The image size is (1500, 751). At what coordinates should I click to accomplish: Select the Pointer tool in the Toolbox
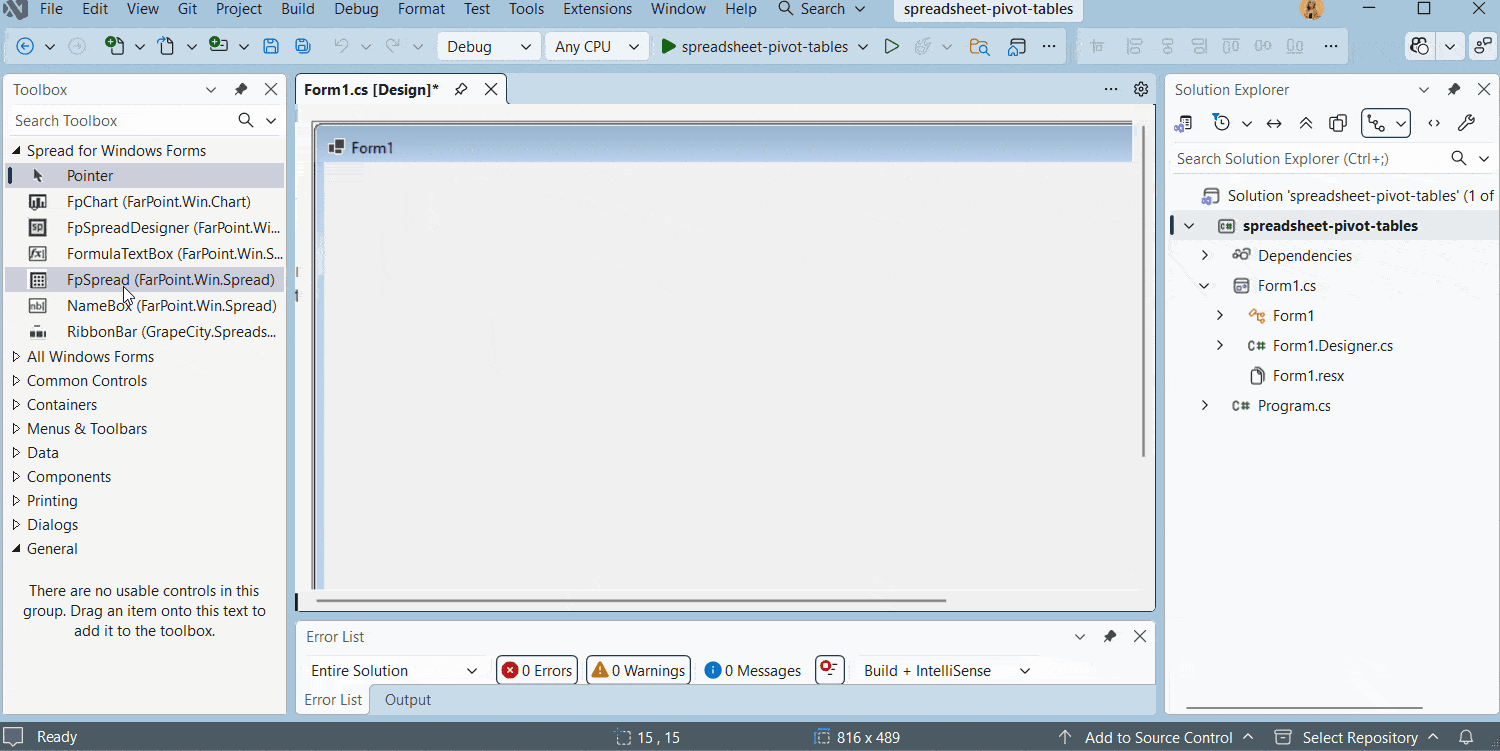90,175
